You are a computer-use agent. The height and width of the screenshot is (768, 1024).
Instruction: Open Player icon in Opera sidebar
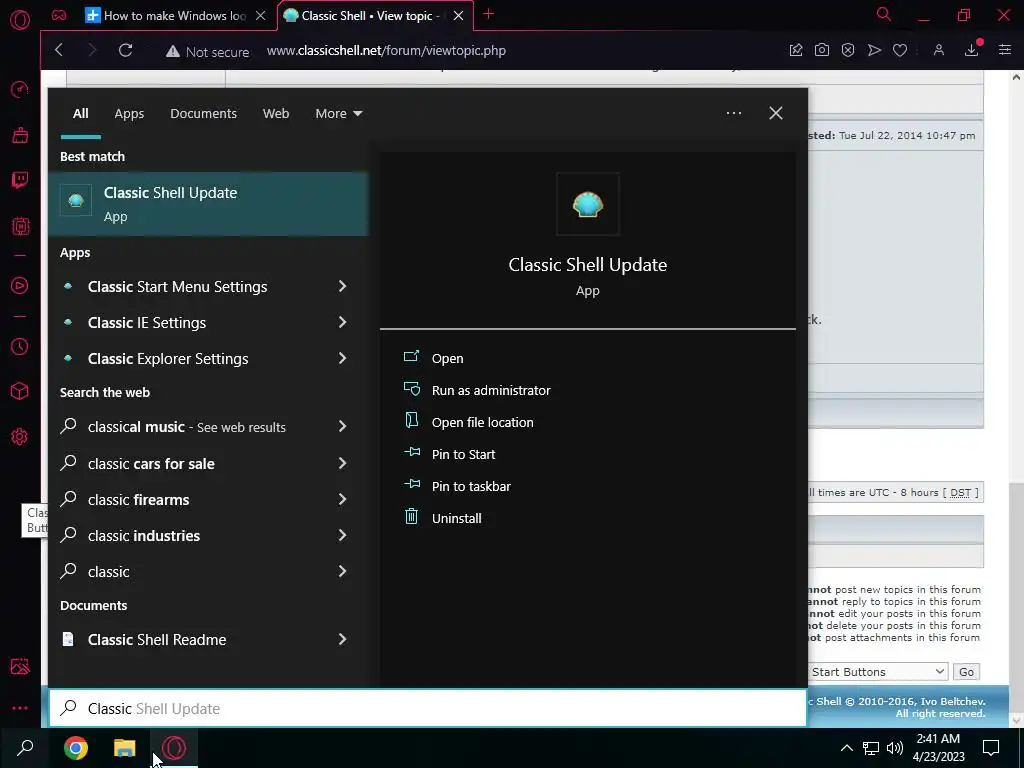point(20,285)
